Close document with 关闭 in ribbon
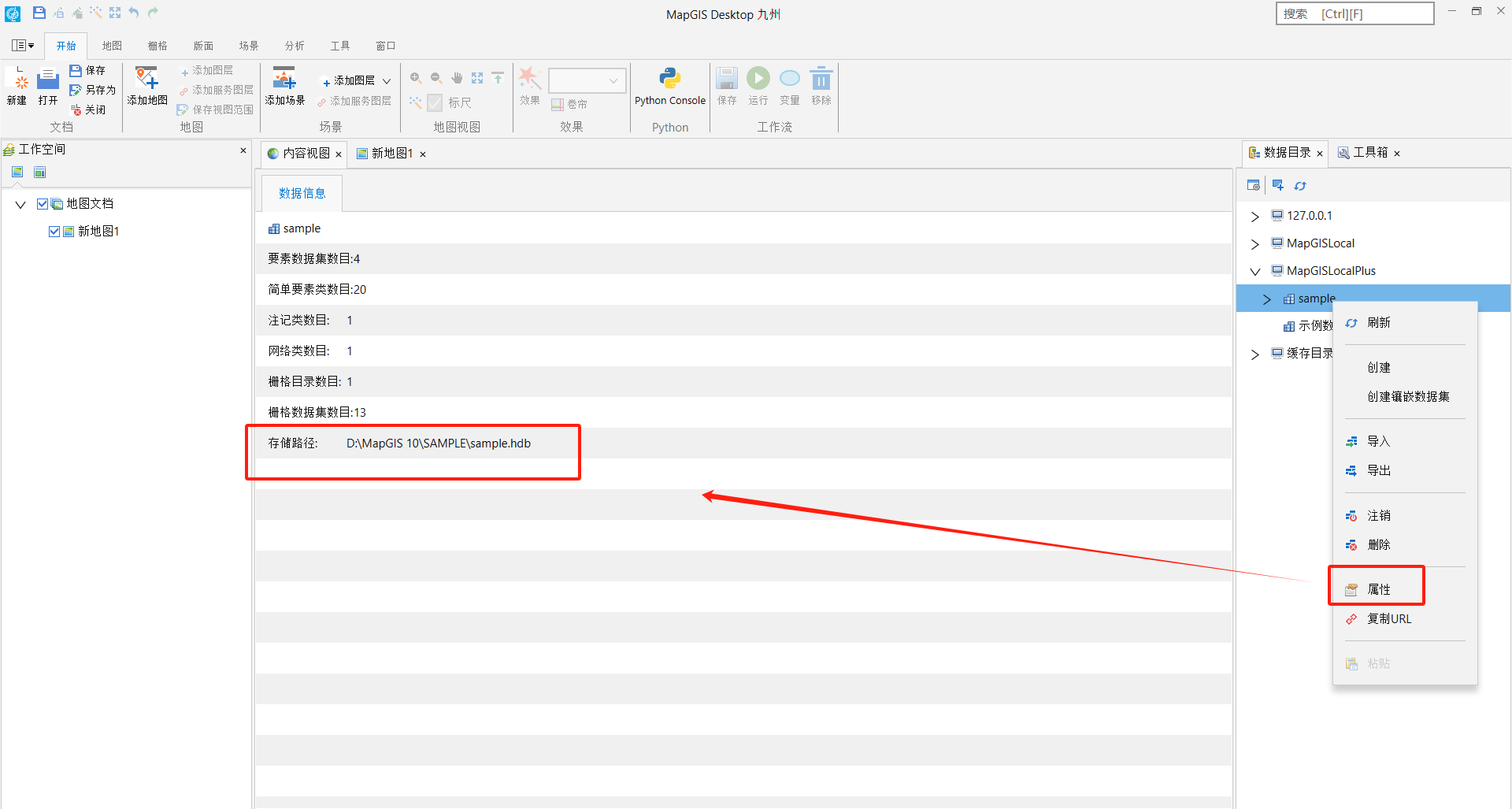Screen dimensions: 1512x809 point(88,109)
